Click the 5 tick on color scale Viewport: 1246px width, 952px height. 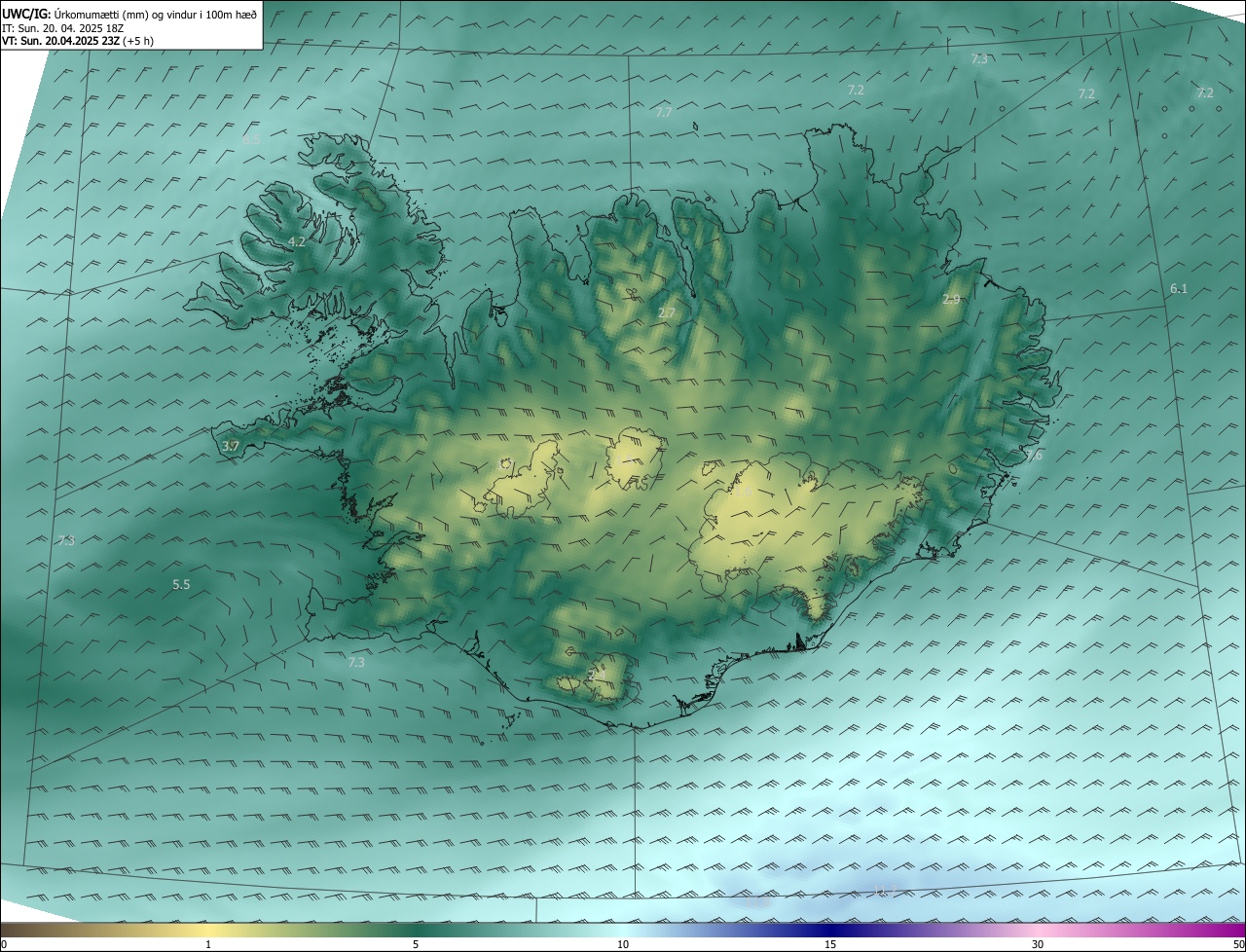tap(416, 945)
